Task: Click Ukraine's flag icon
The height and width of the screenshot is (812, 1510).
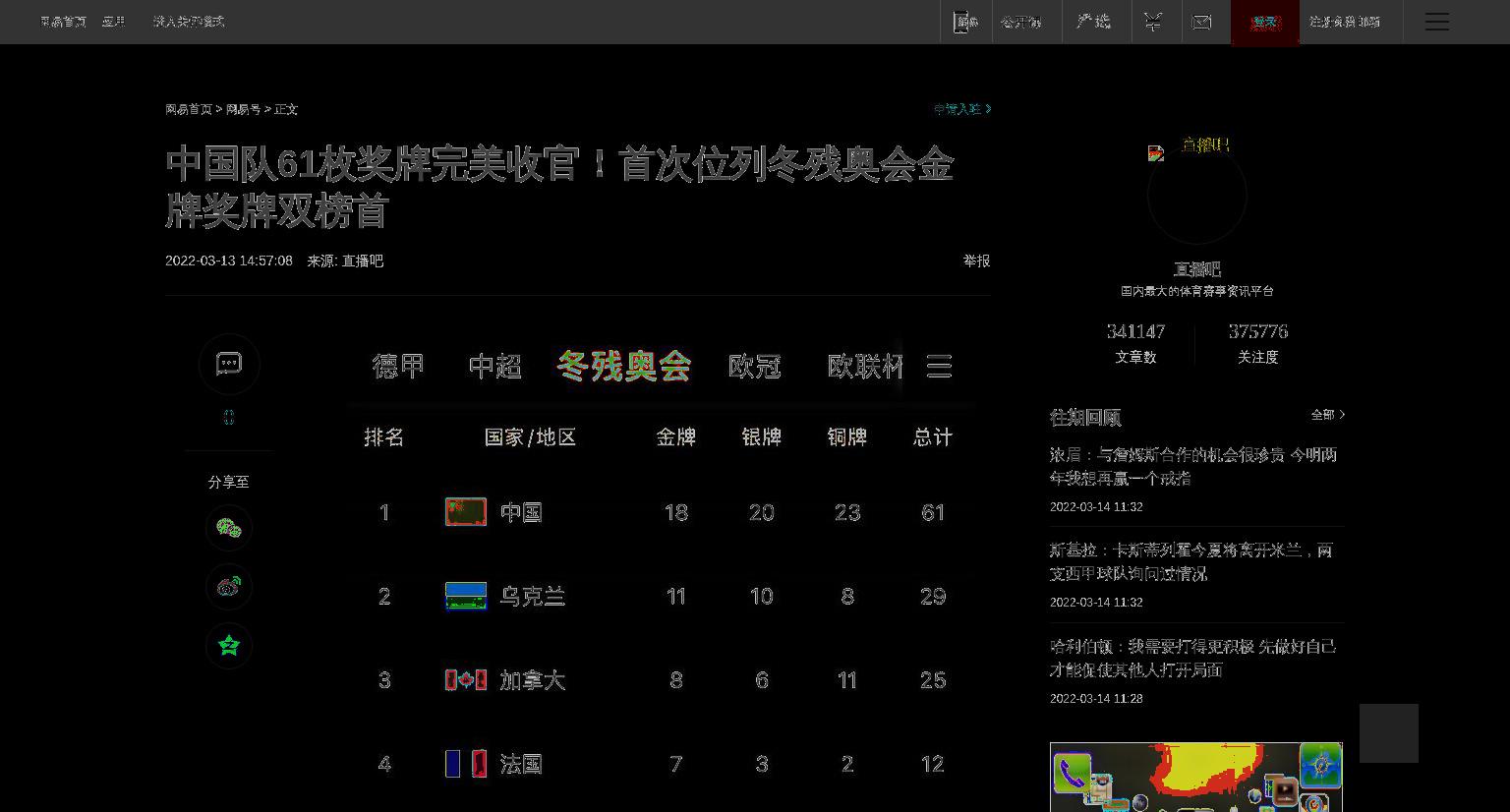Action: 466,596
